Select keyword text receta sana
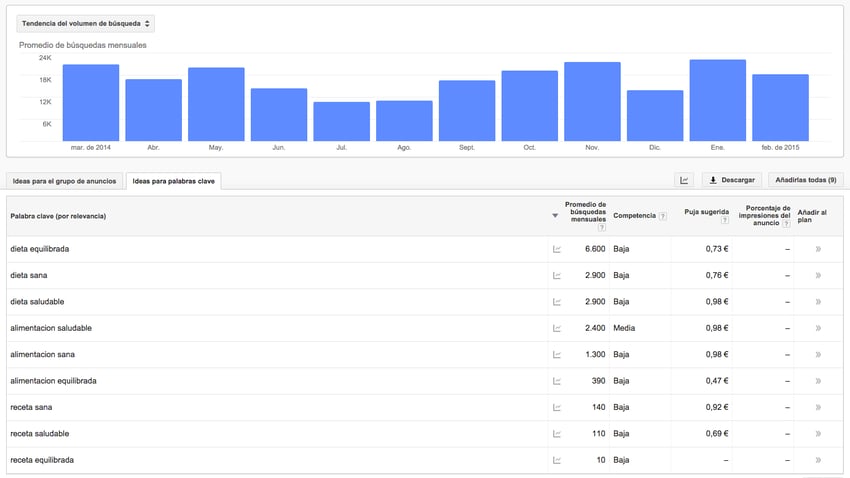This screenshot has height=478, width=850. 31,408
